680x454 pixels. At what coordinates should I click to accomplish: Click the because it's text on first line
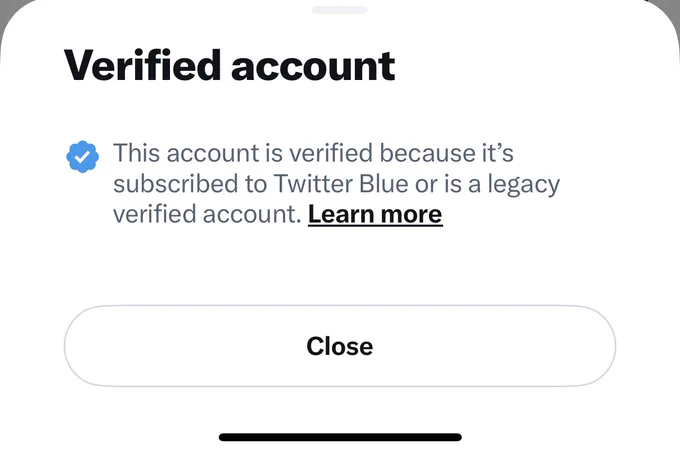click(x=447, y=153)
